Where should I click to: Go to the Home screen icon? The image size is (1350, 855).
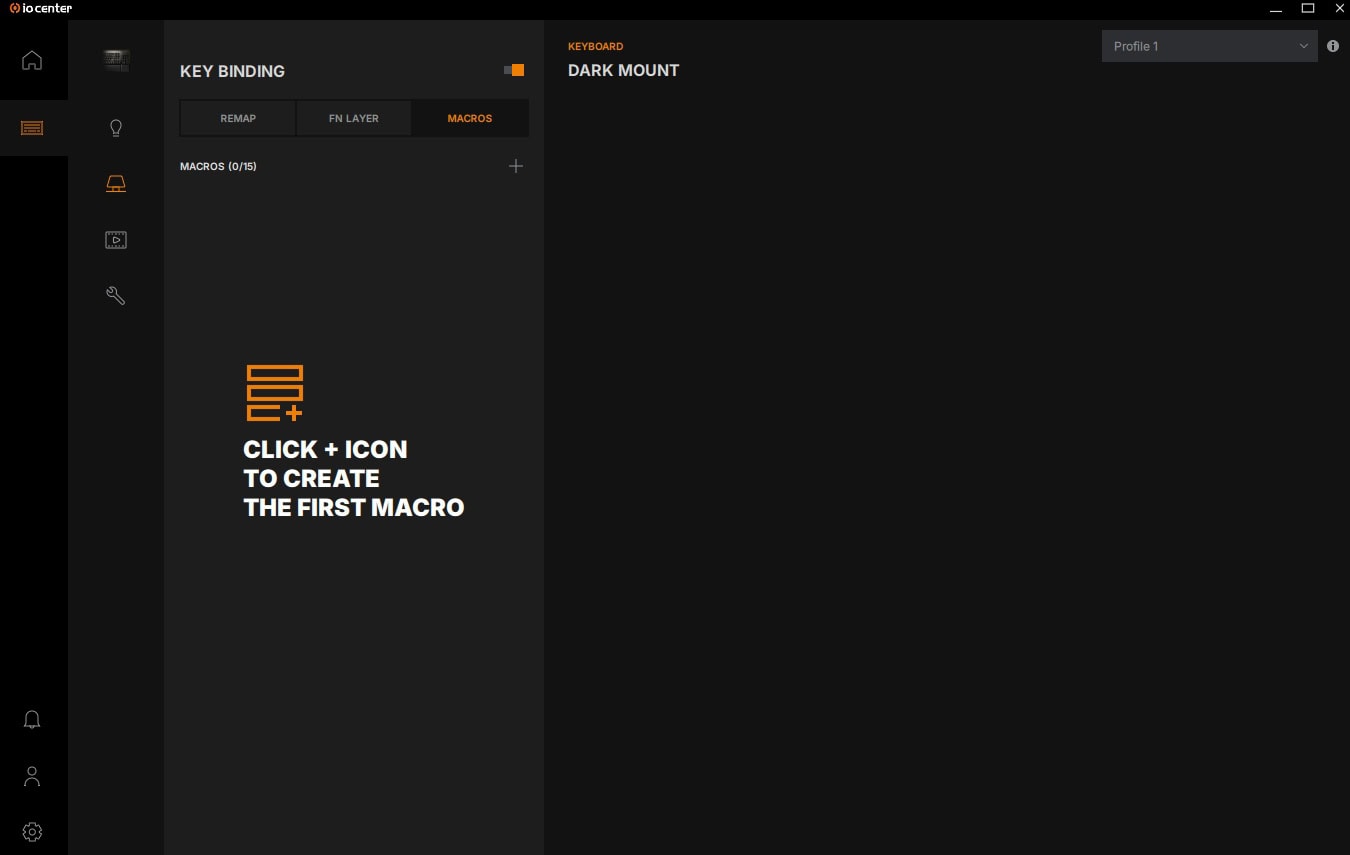32,60
